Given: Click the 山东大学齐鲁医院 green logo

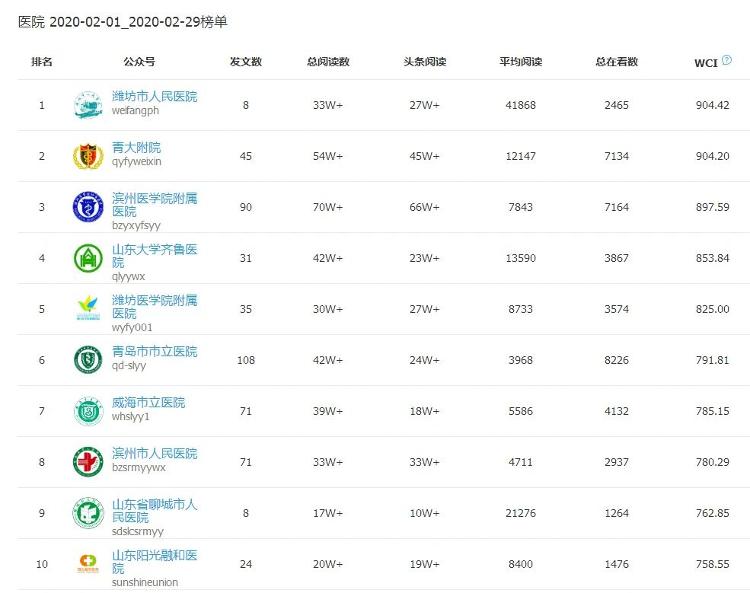Looking at the screenshot, I should tap(88, 258).
